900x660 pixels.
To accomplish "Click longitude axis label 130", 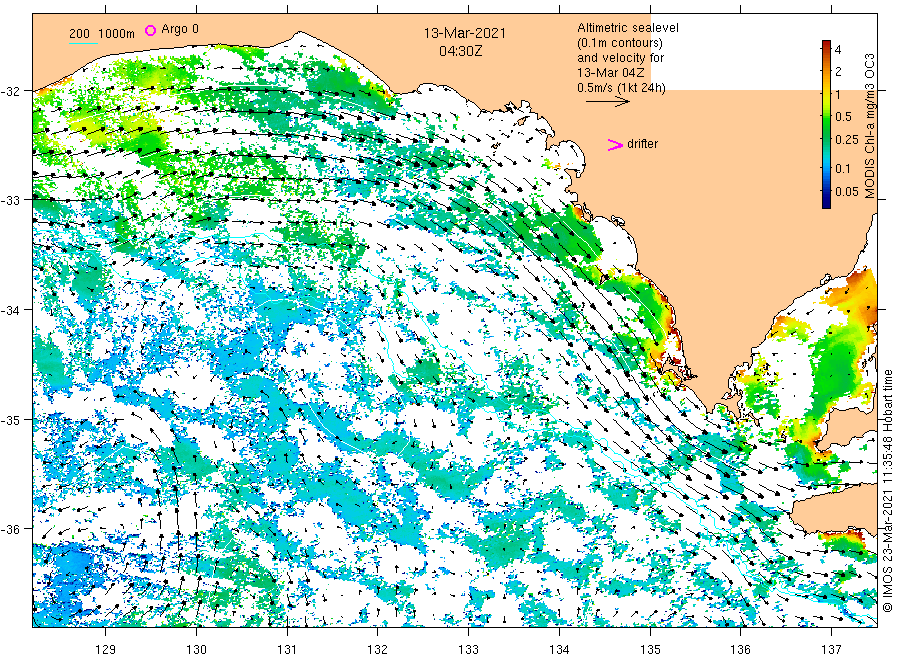I will (x=196, y=650).
